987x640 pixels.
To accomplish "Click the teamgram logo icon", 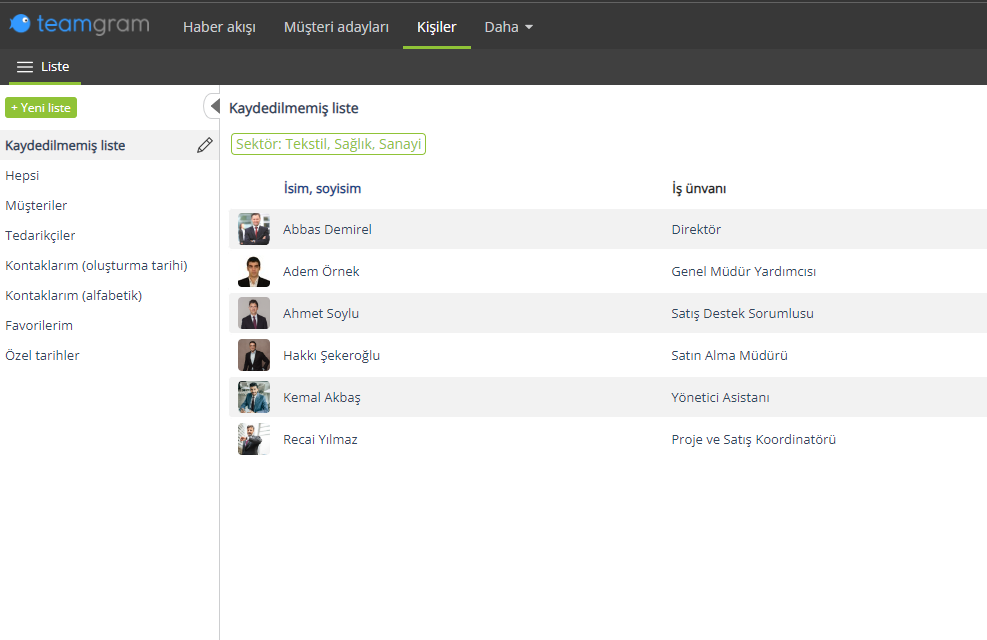I will click(20, 23).
